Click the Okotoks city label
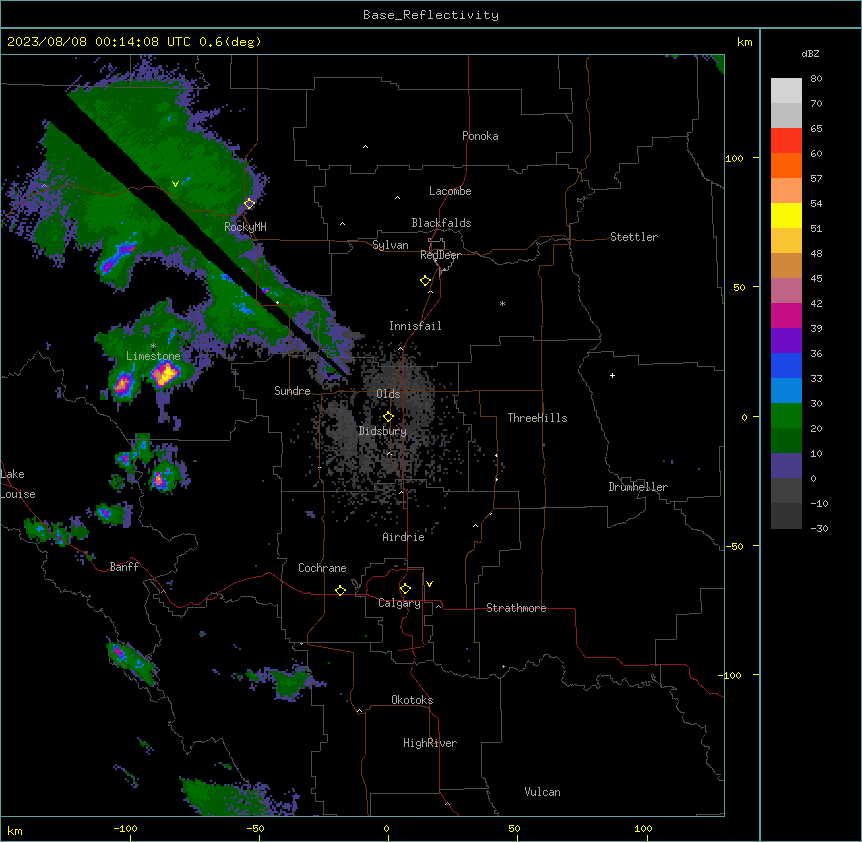This screenshot has height=842, width=862. point(412,700)
